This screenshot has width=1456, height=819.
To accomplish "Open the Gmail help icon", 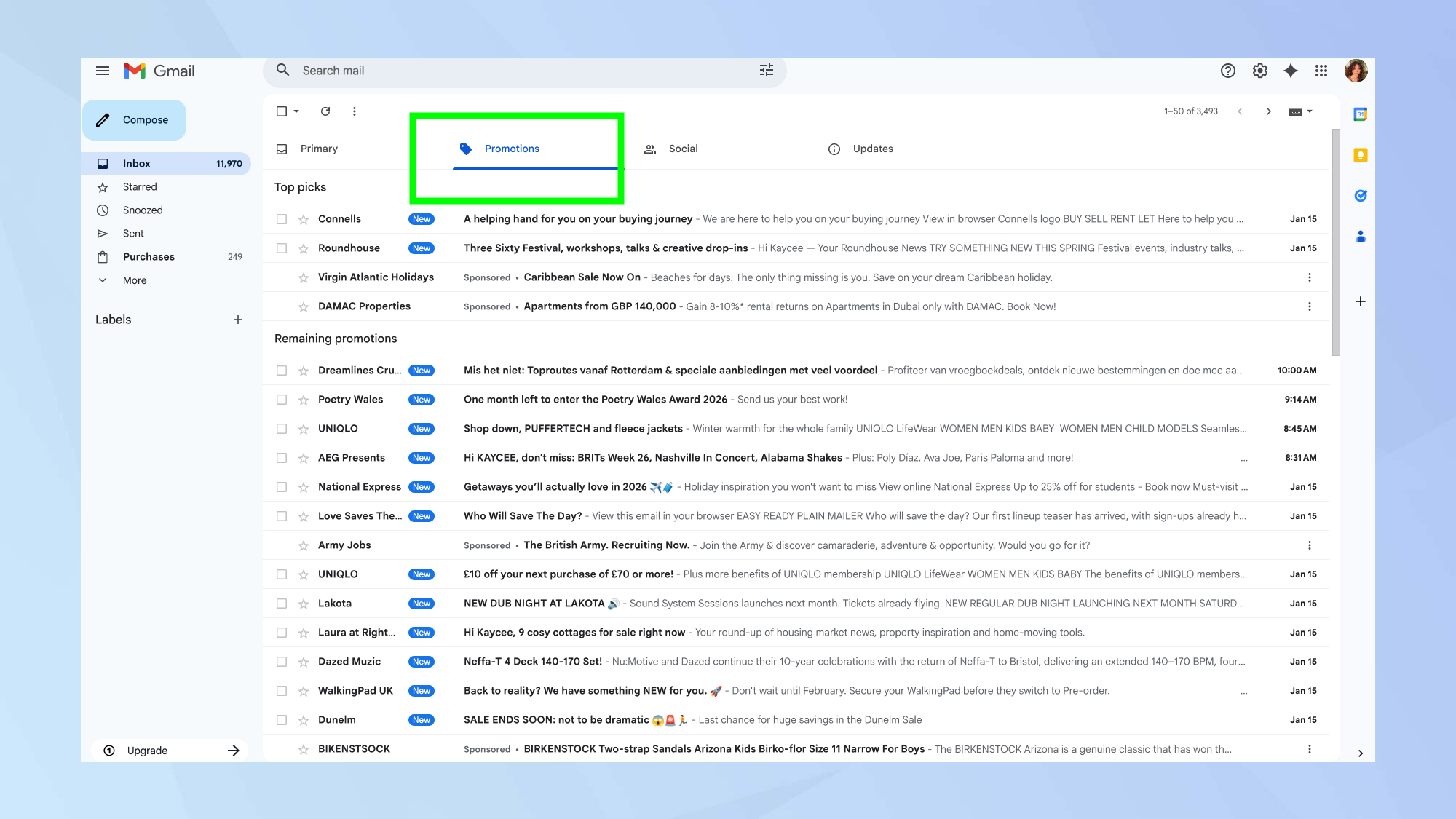I will tap(1228, 71).
